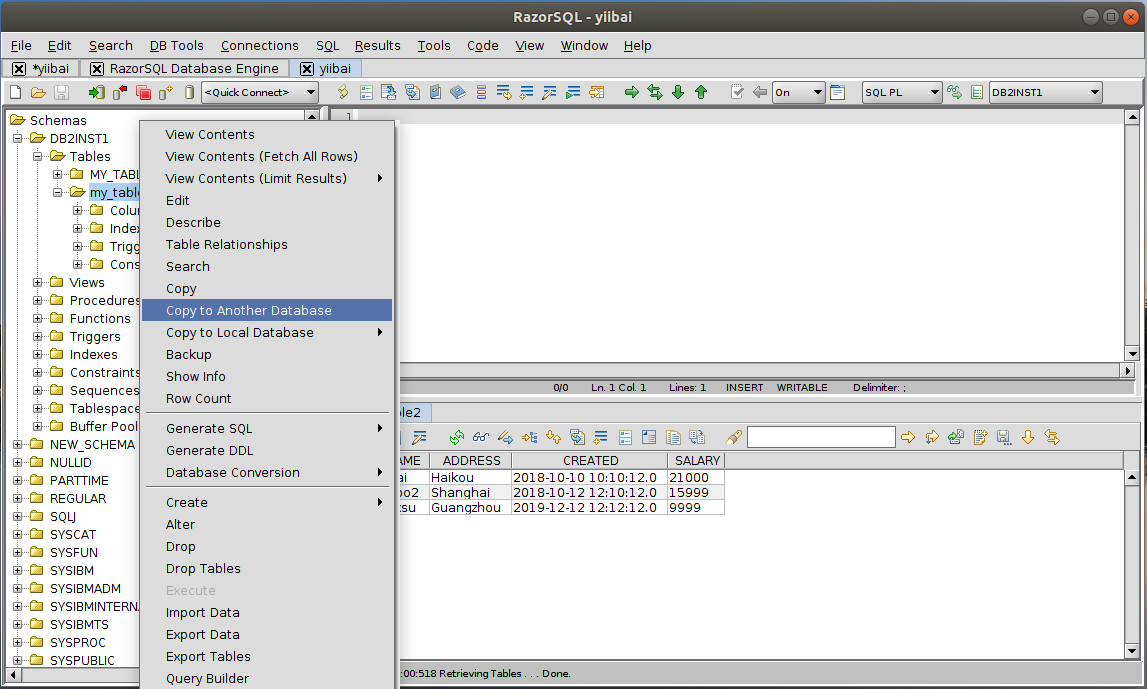
Task: Open the Quick Connect dropdown
Action: (x=260, y=93)
